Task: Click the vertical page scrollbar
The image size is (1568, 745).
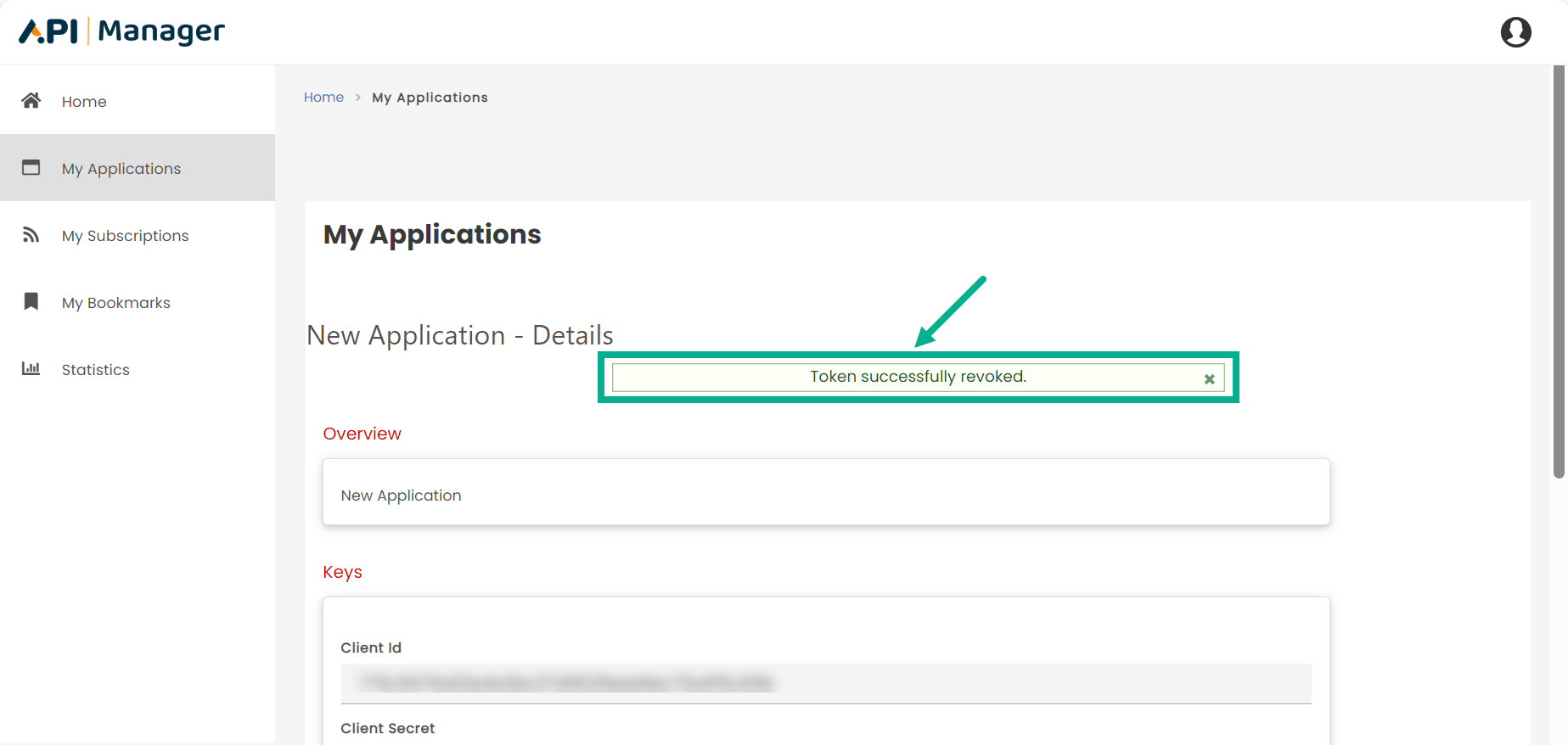Action: [x=1558, y=272]
